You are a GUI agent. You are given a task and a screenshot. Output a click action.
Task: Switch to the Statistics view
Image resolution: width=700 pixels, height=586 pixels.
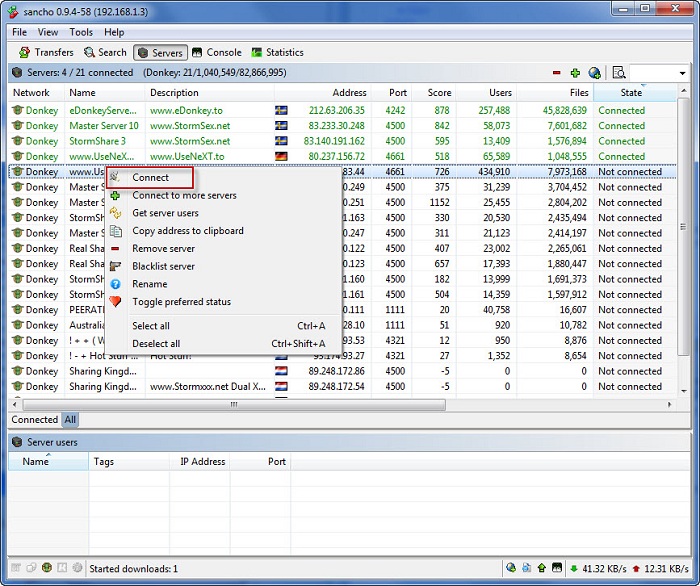tap(277, 52)
